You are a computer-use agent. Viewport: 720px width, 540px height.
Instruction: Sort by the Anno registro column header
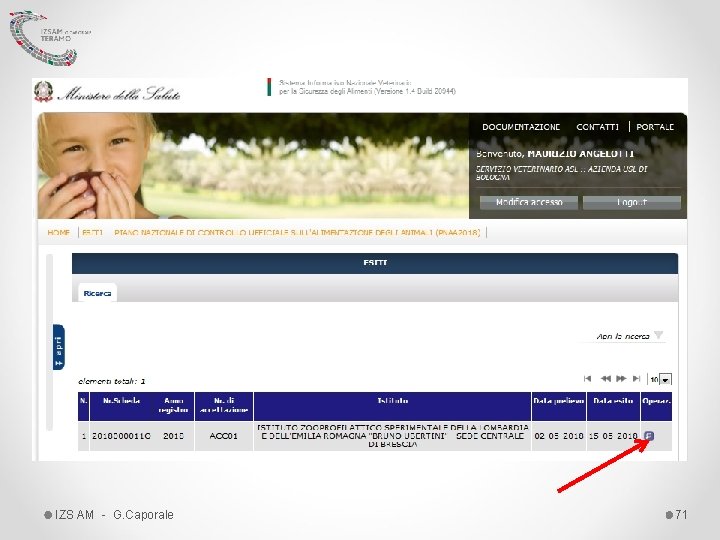click(x=174, y=406)
